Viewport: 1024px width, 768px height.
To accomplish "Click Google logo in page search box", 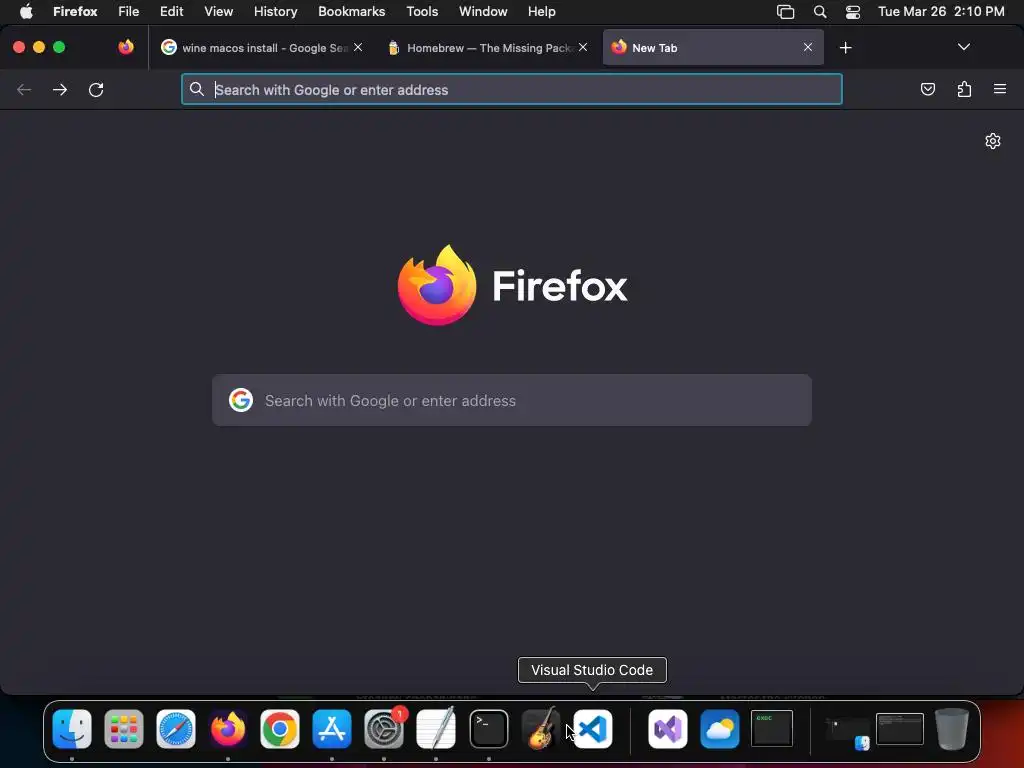I will pos(241,400).
